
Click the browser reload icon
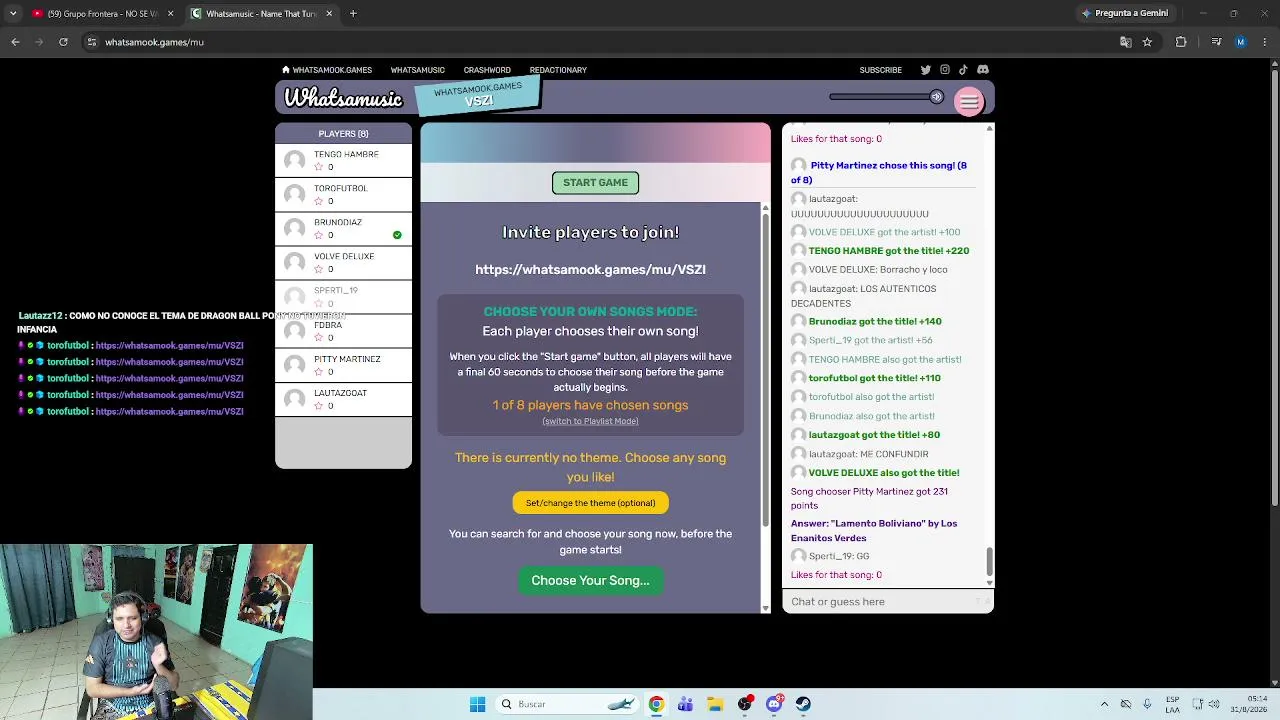pos(63,42)
